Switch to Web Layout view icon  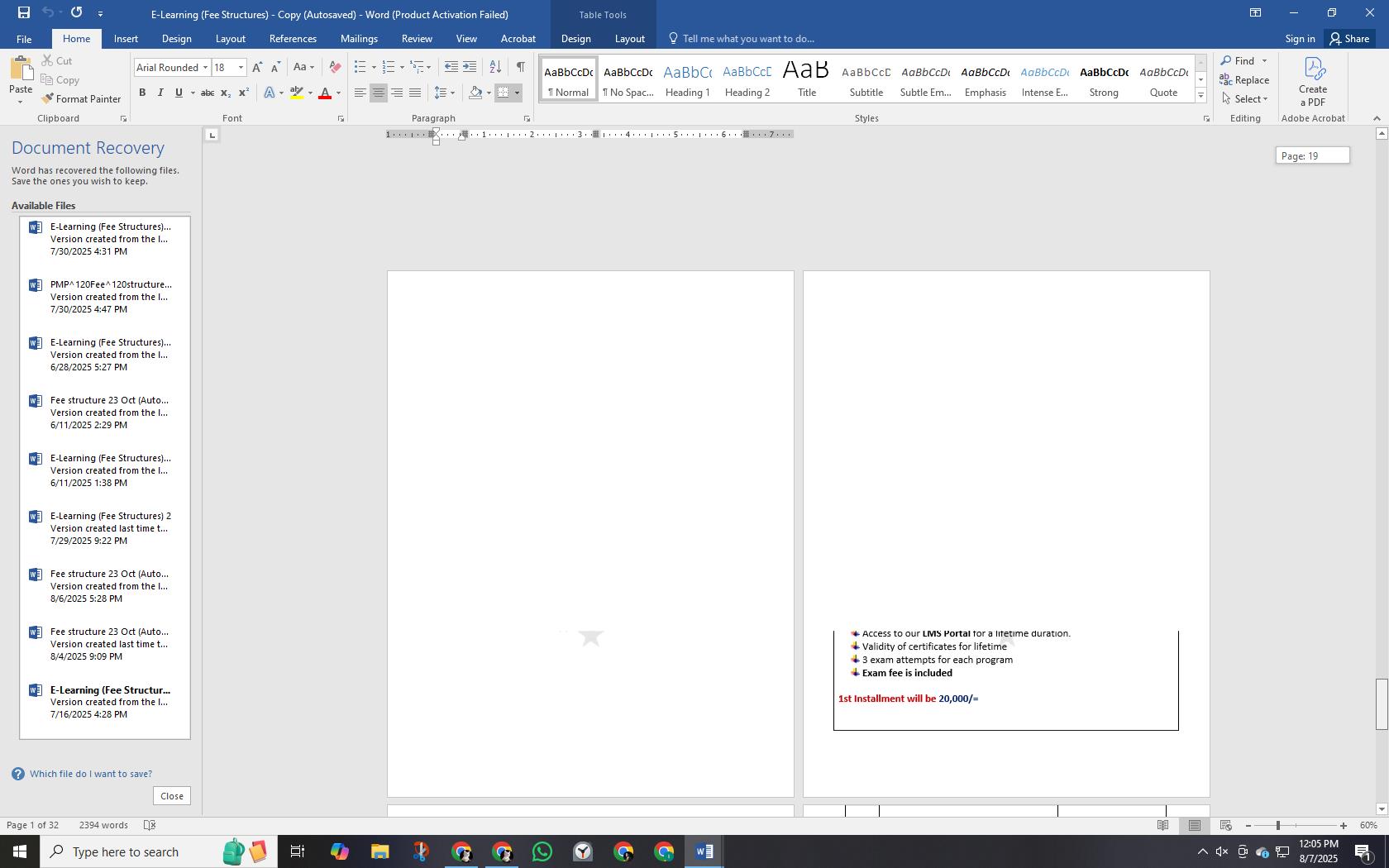pos(1226,825)
